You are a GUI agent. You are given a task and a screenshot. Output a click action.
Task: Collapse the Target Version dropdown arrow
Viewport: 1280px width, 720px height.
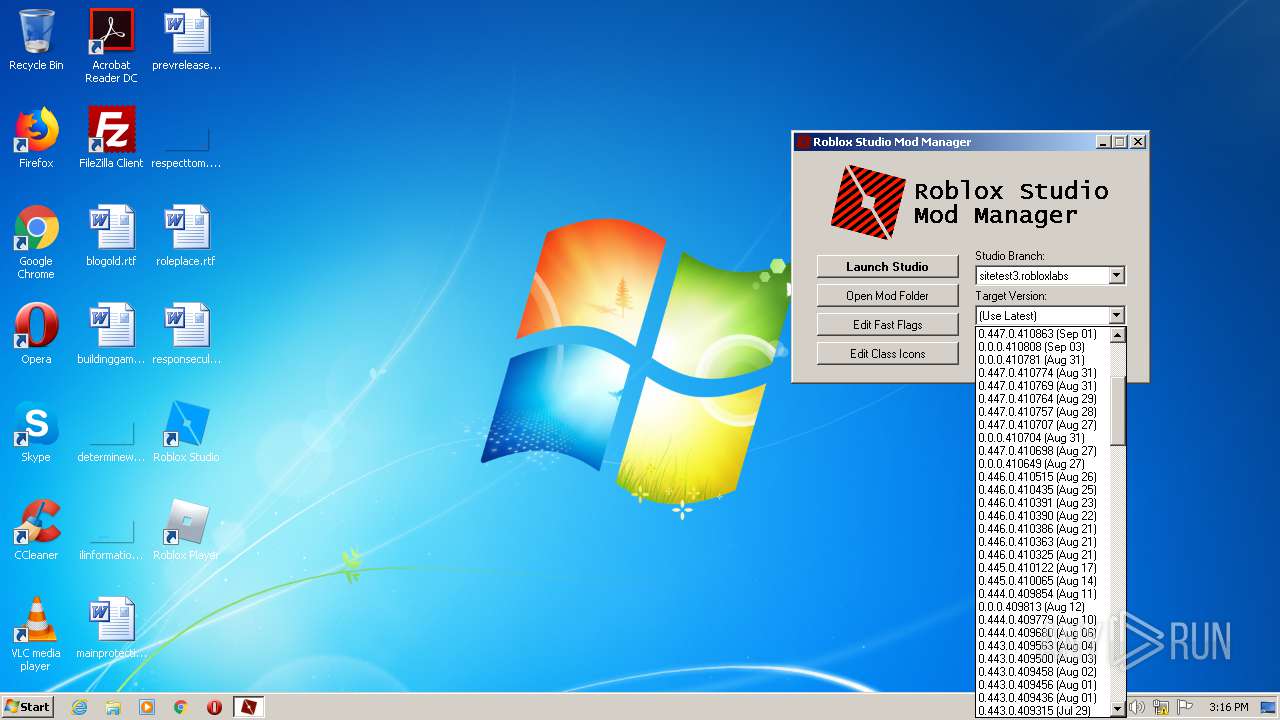(x=1116, y=315)
